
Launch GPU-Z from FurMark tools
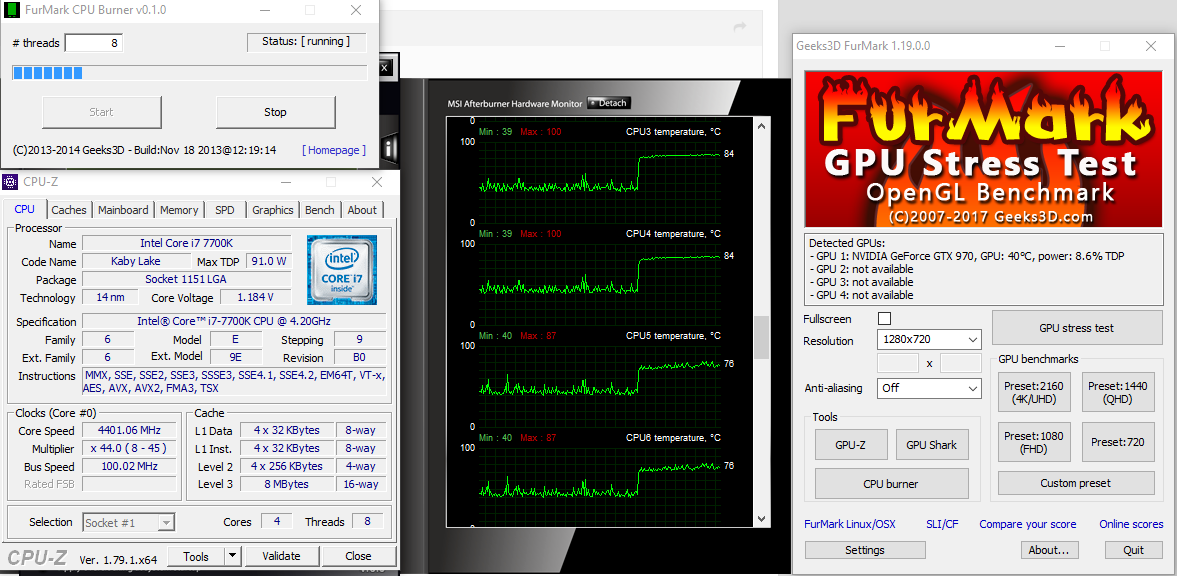point(851,445)
